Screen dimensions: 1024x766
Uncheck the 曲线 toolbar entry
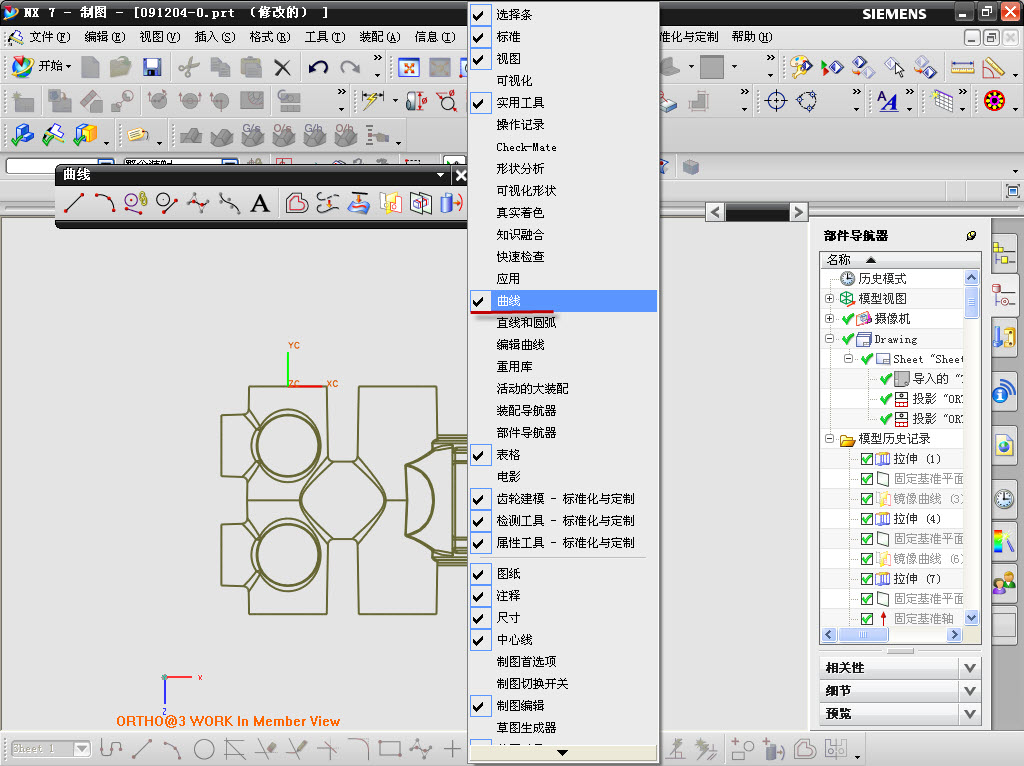coord(563,301)
